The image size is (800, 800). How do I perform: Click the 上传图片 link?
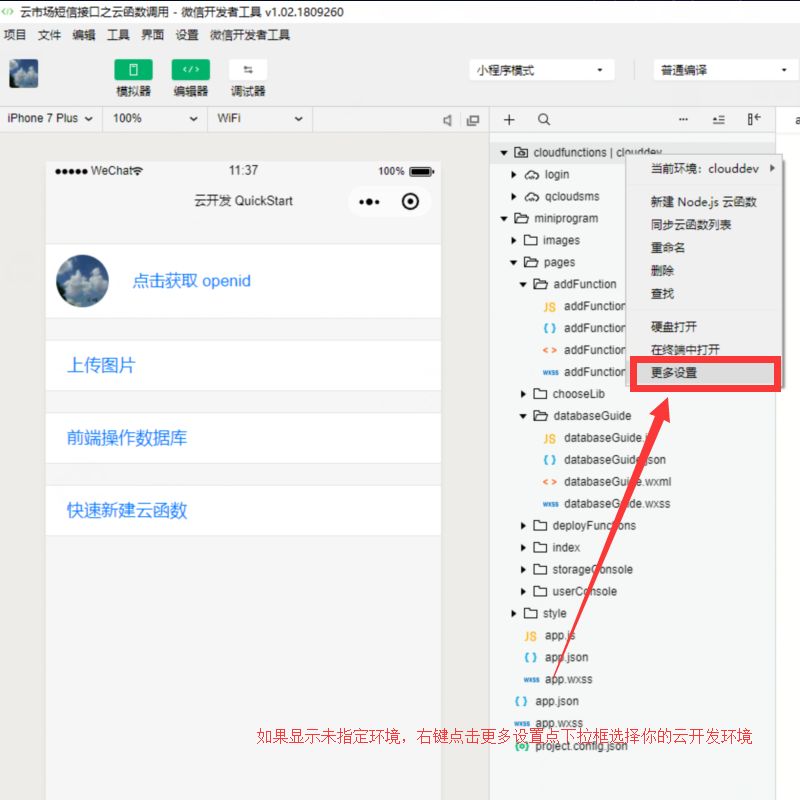(101, 365)
